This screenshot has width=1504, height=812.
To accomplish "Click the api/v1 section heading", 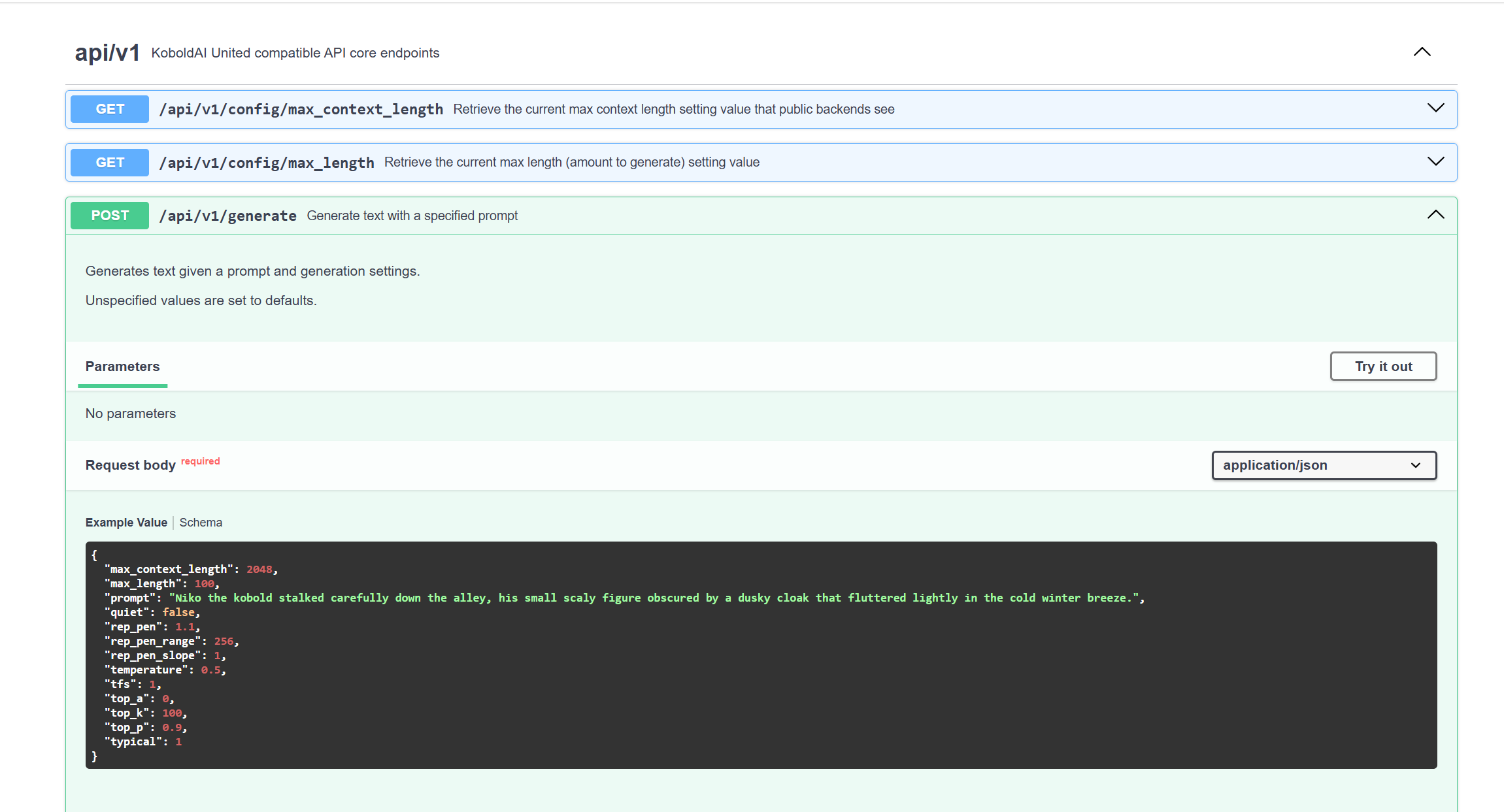I will 107,52.
